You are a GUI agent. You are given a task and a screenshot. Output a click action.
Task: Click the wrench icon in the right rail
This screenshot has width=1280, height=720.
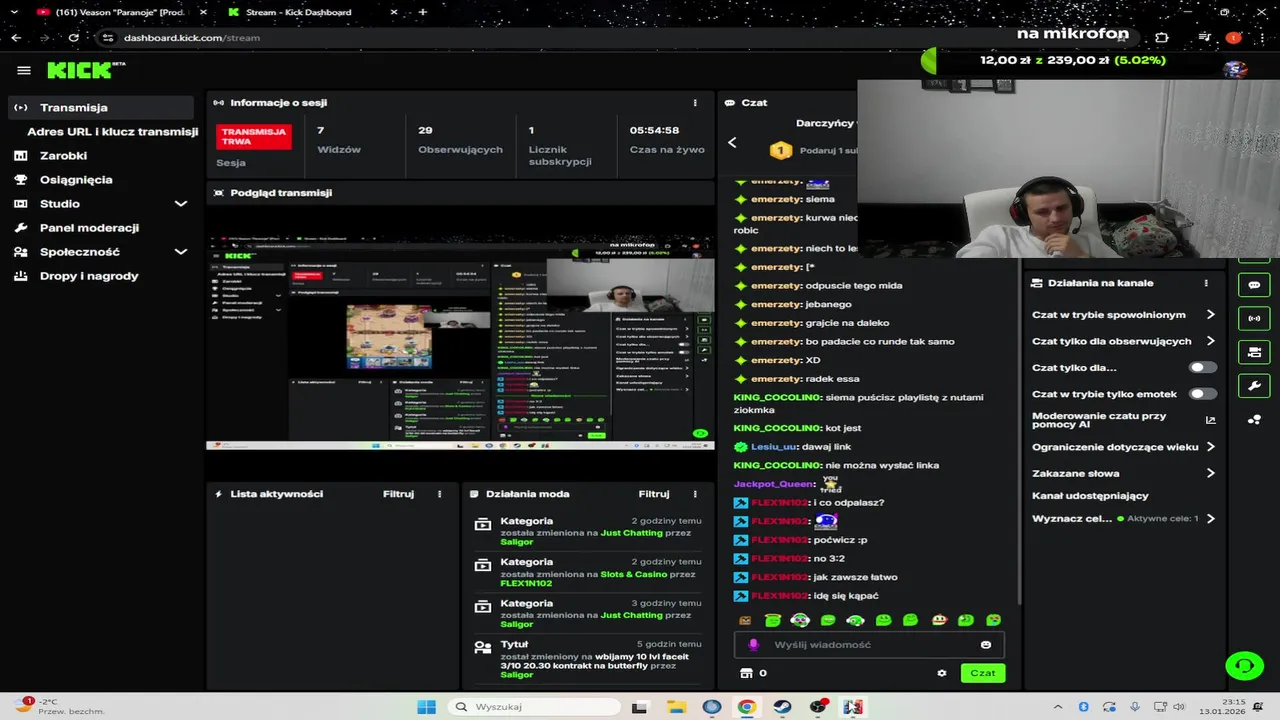coord(1254,386)
